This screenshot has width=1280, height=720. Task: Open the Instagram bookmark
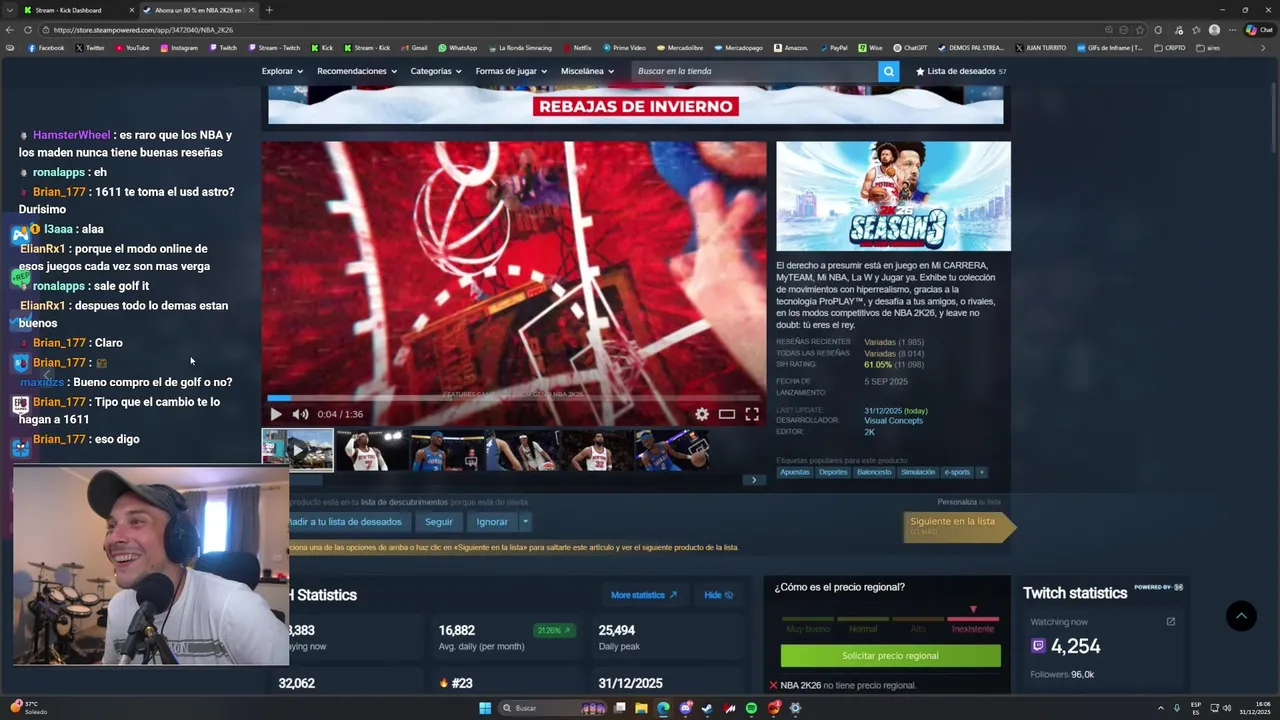tap(179, 48)
